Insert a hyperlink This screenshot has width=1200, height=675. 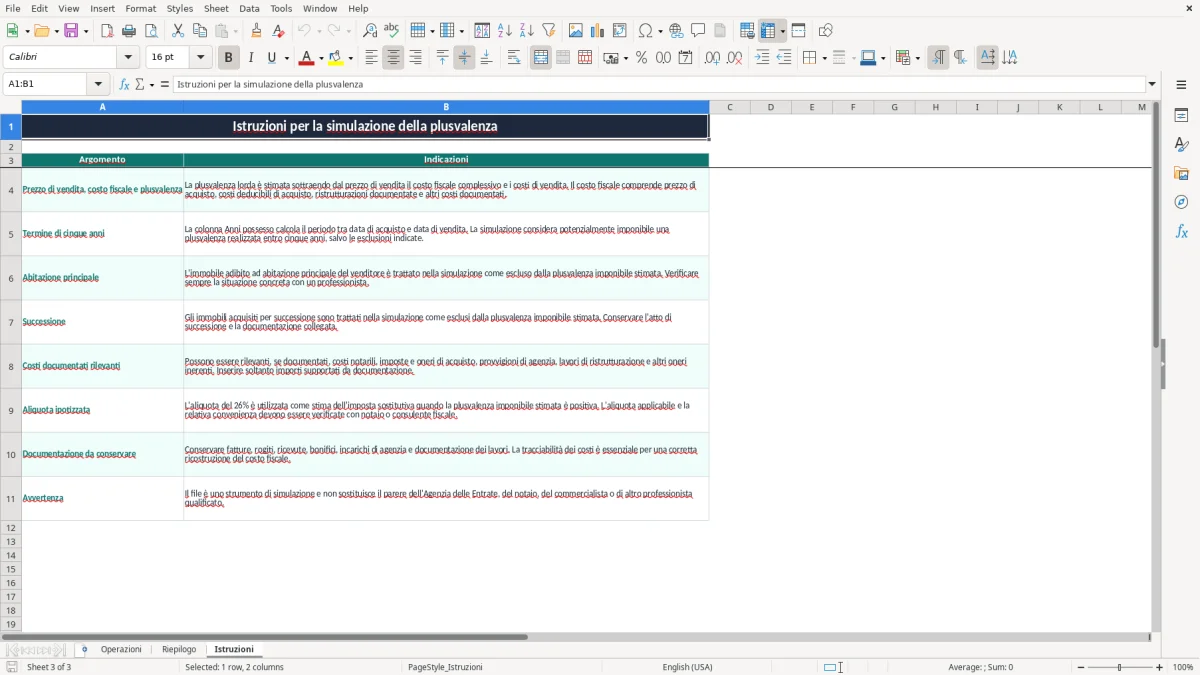[677, 31]
